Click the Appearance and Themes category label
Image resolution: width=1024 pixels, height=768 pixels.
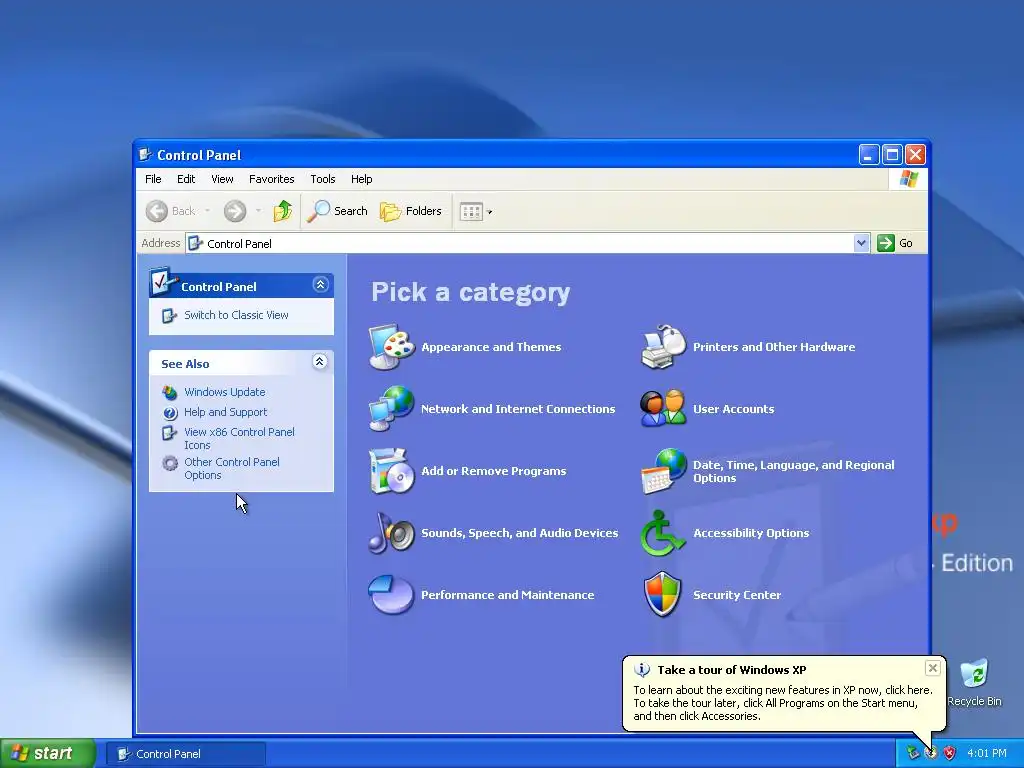[491, 347]
